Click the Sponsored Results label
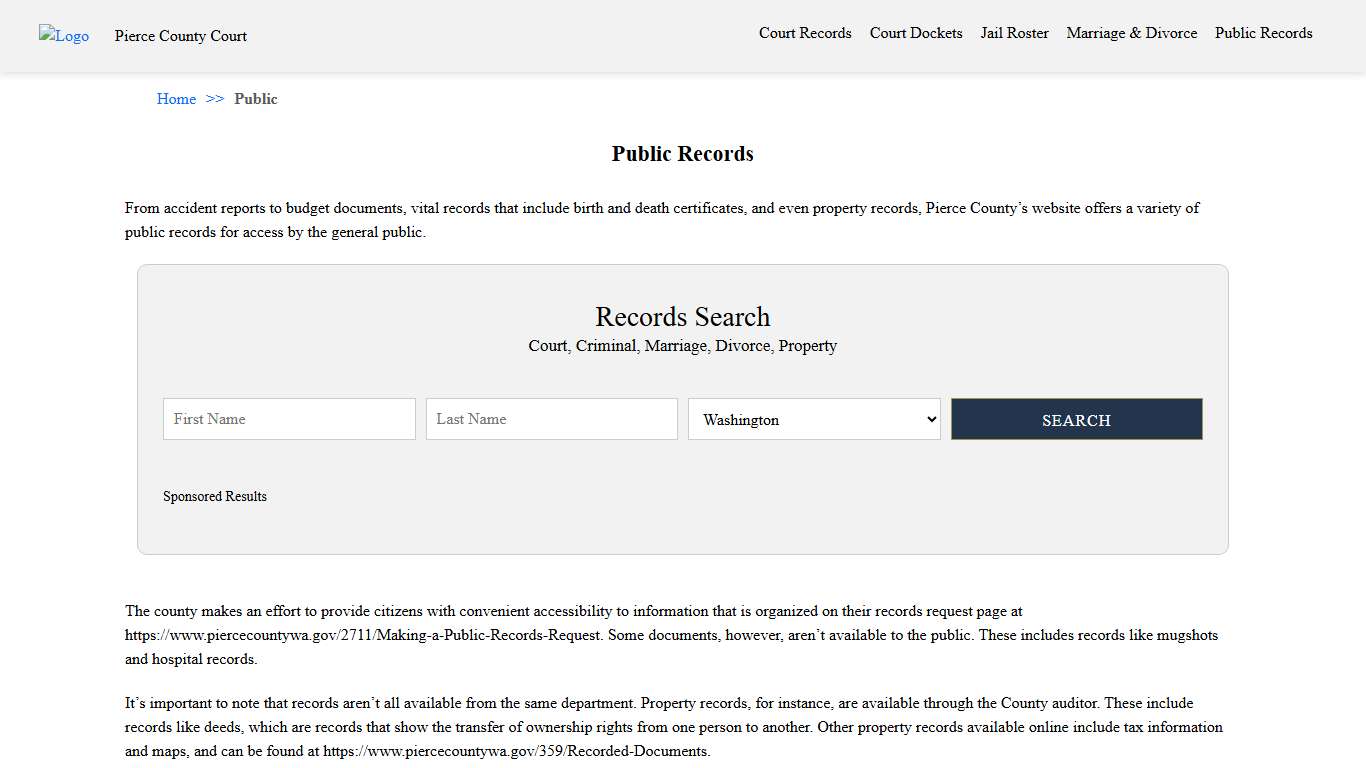Screen dimensions: 1366x768 (215, 496)
